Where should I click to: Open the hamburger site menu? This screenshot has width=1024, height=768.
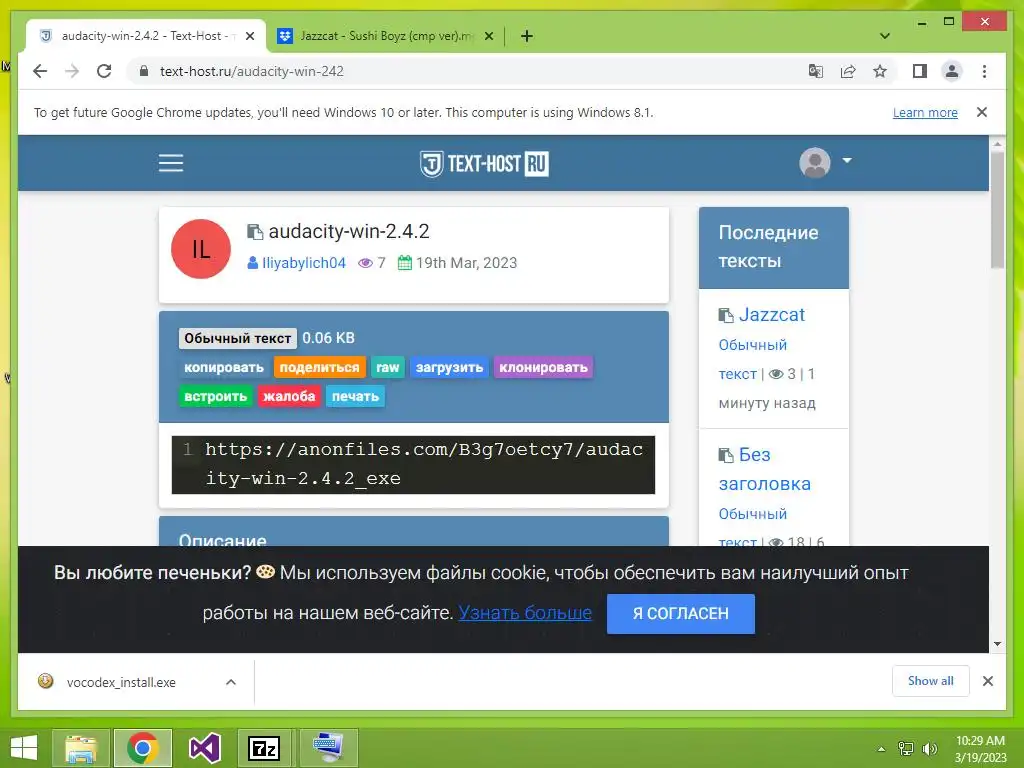[171, 163]
